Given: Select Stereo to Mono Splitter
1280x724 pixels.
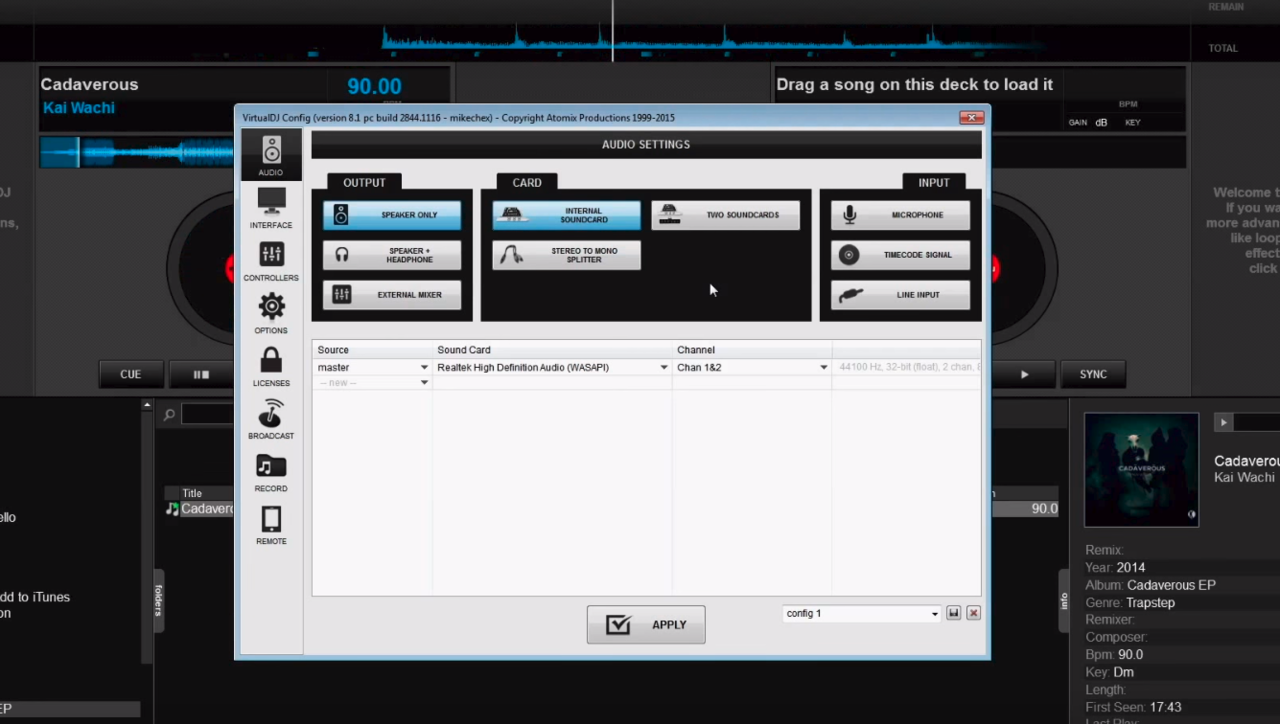Looking at the screenshot, I should pos(566,255).
